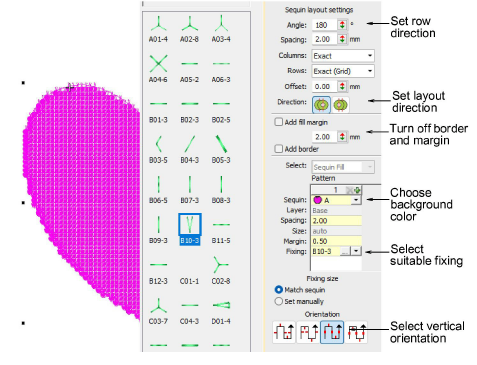The image size is (477, 365).
Task: Open the Columns dropdown
Action: [343, 56]
